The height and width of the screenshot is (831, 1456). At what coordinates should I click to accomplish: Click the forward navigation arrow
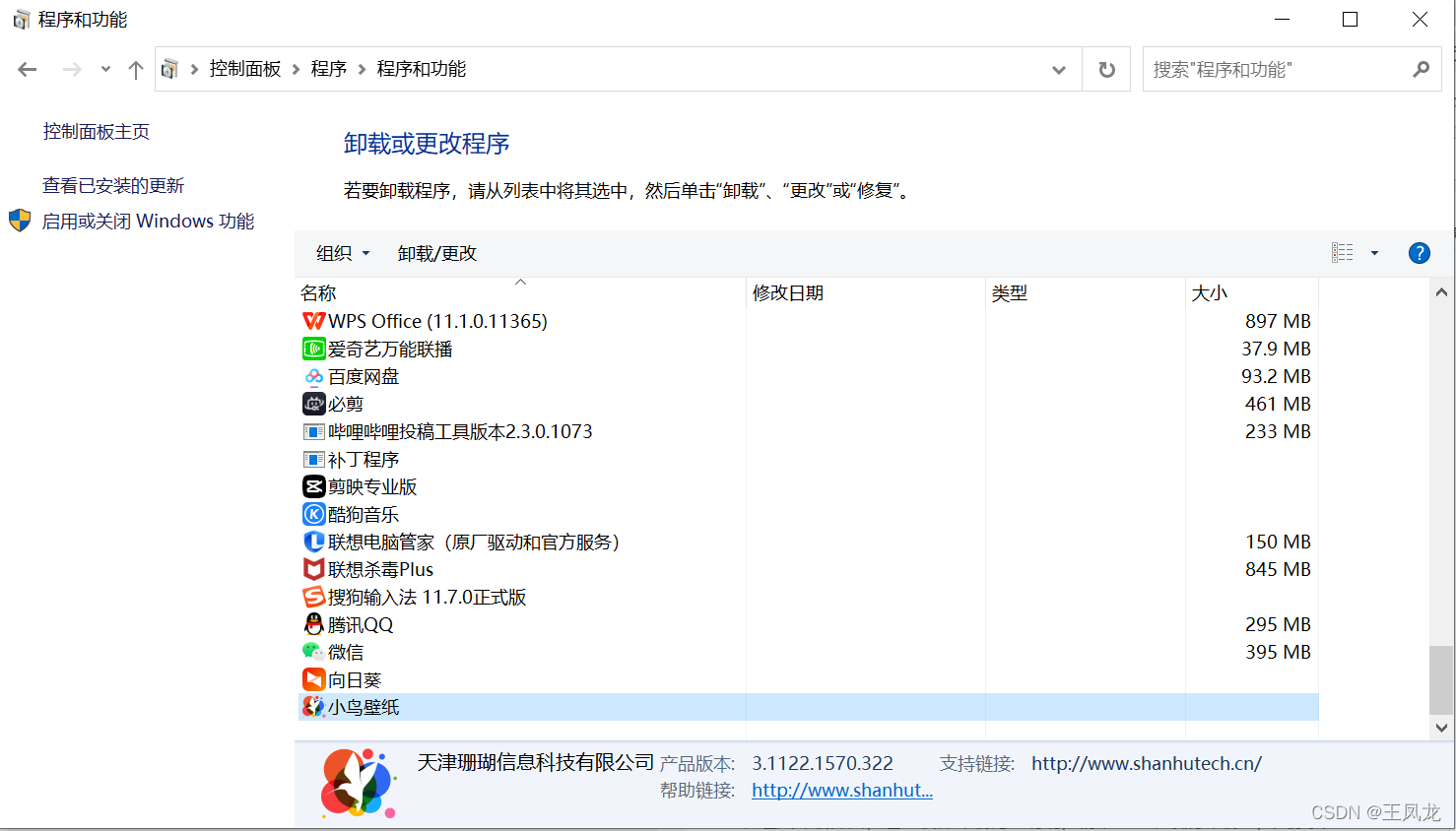pyautogui.click(x=72, y=69)
